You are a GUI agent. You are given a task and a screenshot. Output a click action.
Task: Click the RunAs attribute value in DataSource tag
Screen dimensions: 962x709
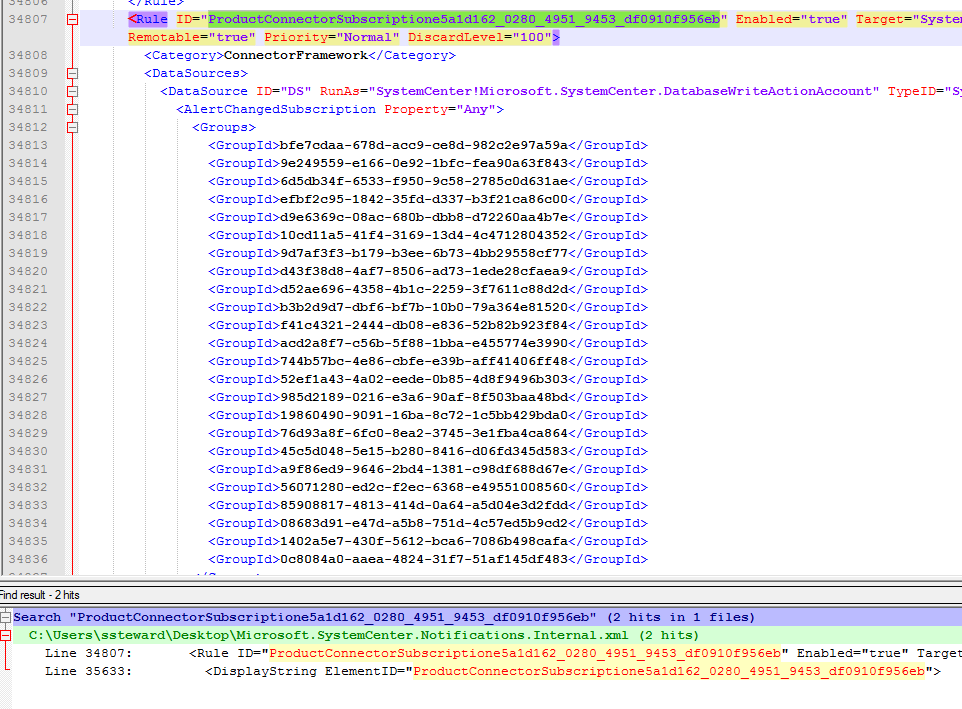[623, 91]
